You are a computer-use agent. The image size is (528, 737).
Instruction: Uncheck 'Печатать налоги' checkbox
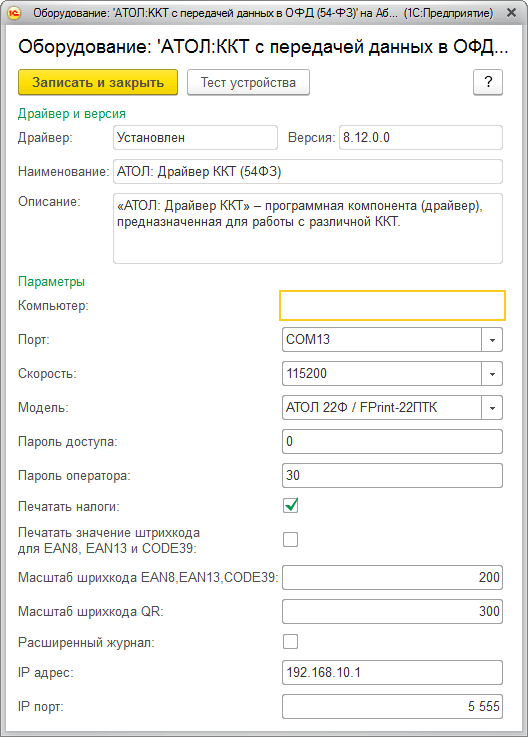(x=291, y=506)
